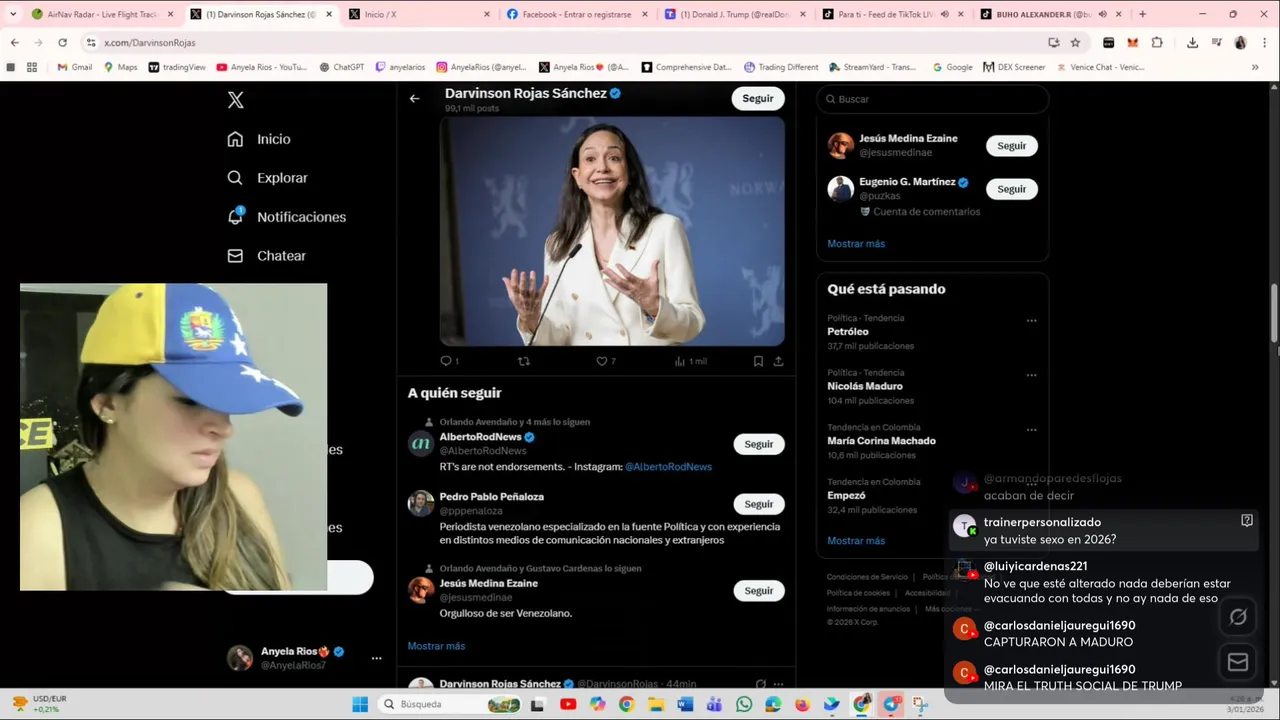Follow Eugenio G. Martínez with Seguir
1280x720 pixels.
tap(1011, 189)
